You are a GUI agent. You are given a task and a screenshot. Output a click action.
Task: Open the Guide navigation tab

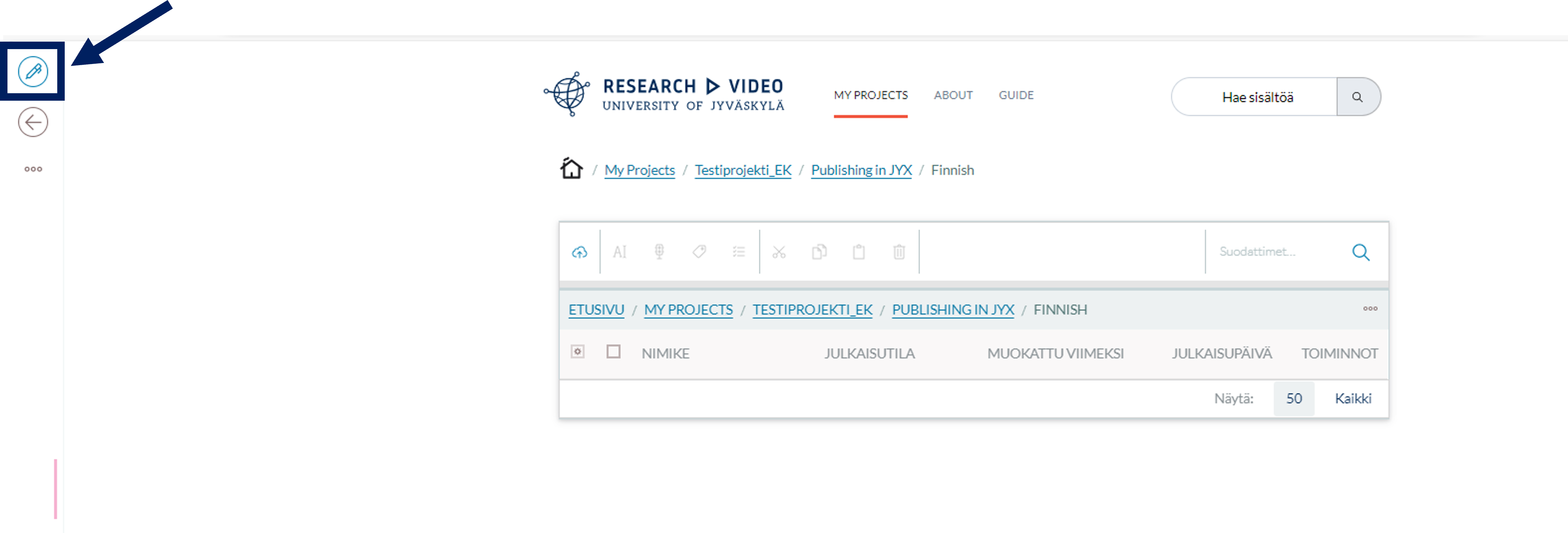click(x=1016, y=95)
